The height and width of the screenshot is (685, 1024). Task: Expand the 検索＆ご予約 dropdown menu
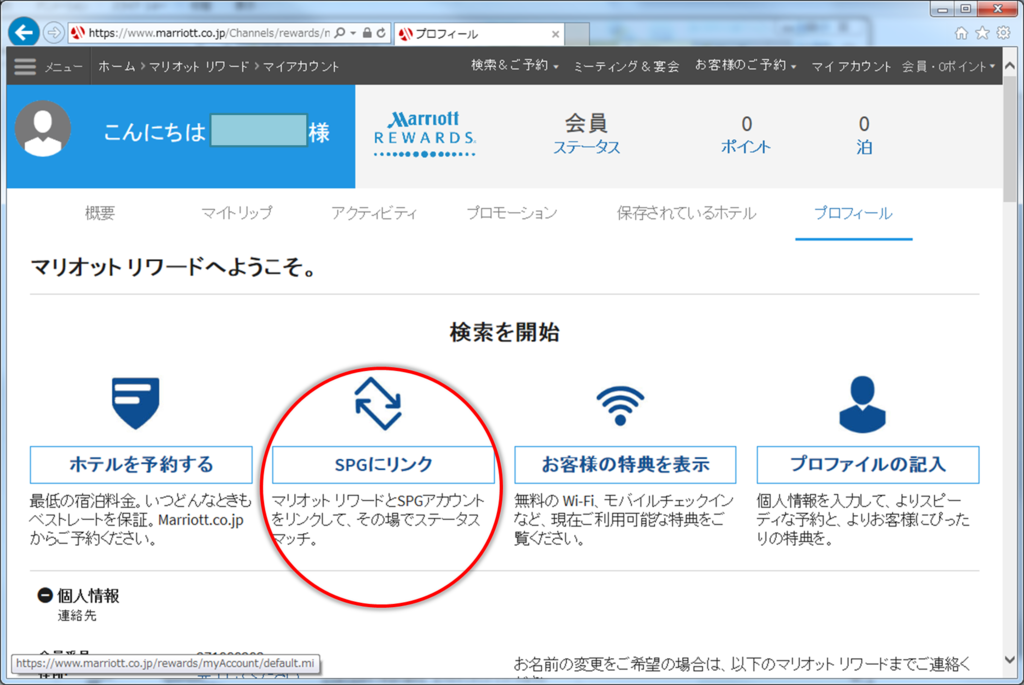515,65
